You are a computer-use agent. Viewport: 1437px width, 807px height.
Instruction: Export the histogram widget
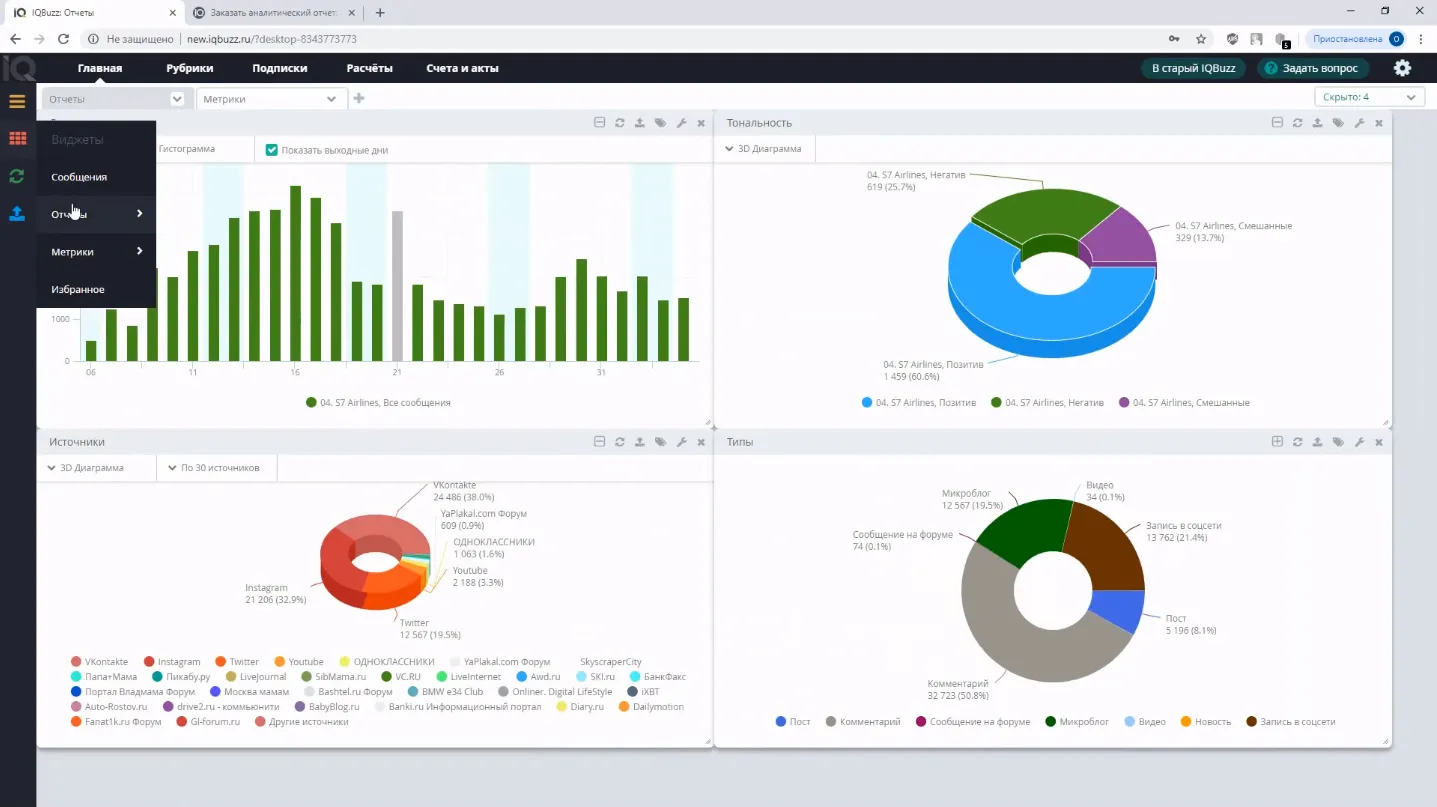tap(640, 123)
